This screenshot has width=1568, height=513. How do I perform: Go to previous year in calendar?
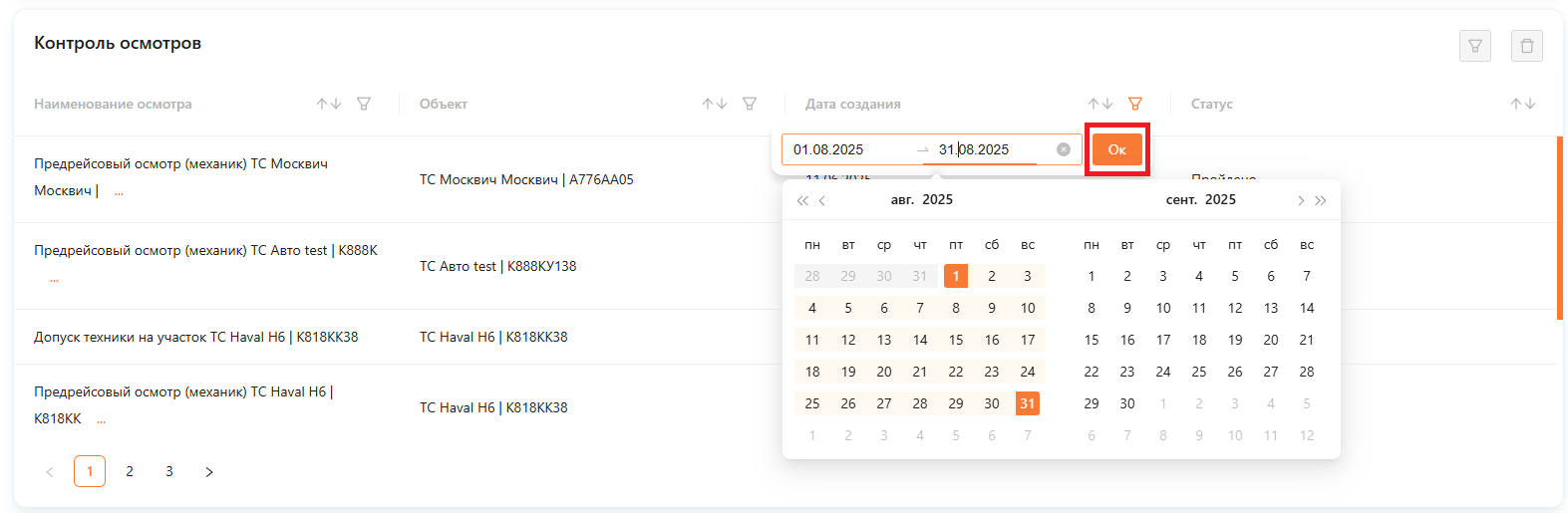[802, 200]
